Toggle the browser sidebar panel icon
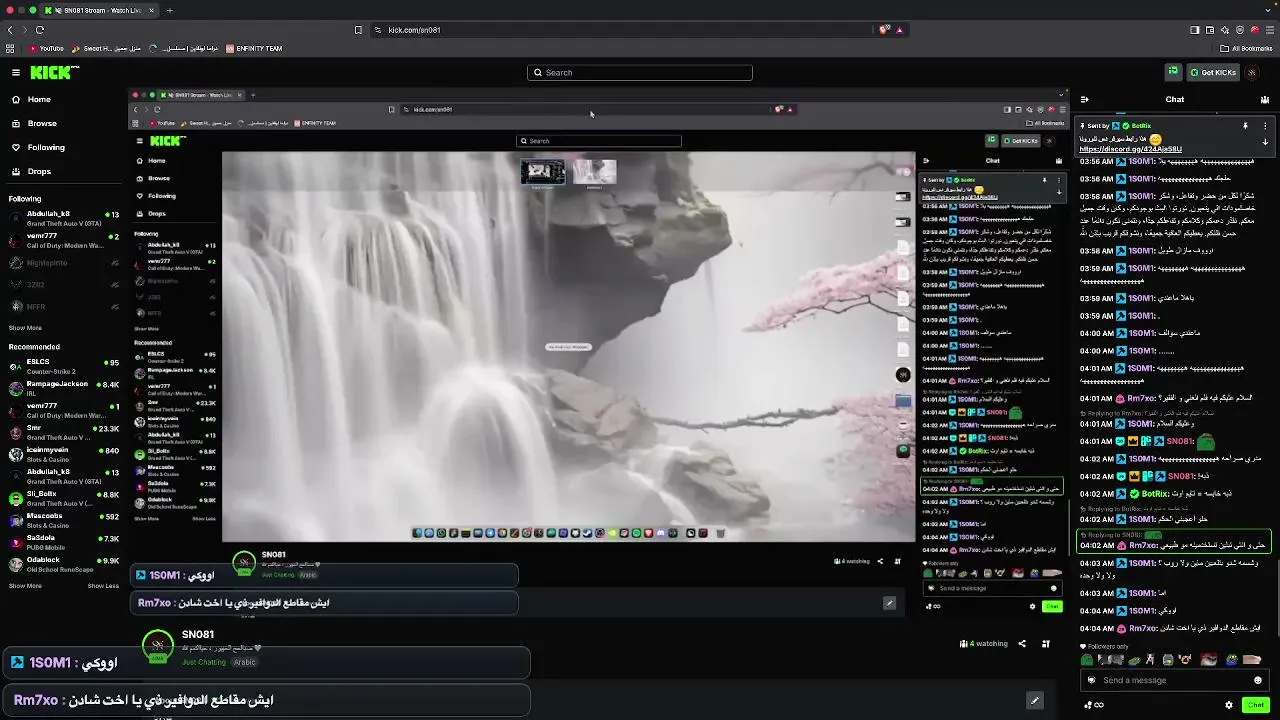Image resolution: width=1280 pixels, height=720 pixels. (1195, 30)
